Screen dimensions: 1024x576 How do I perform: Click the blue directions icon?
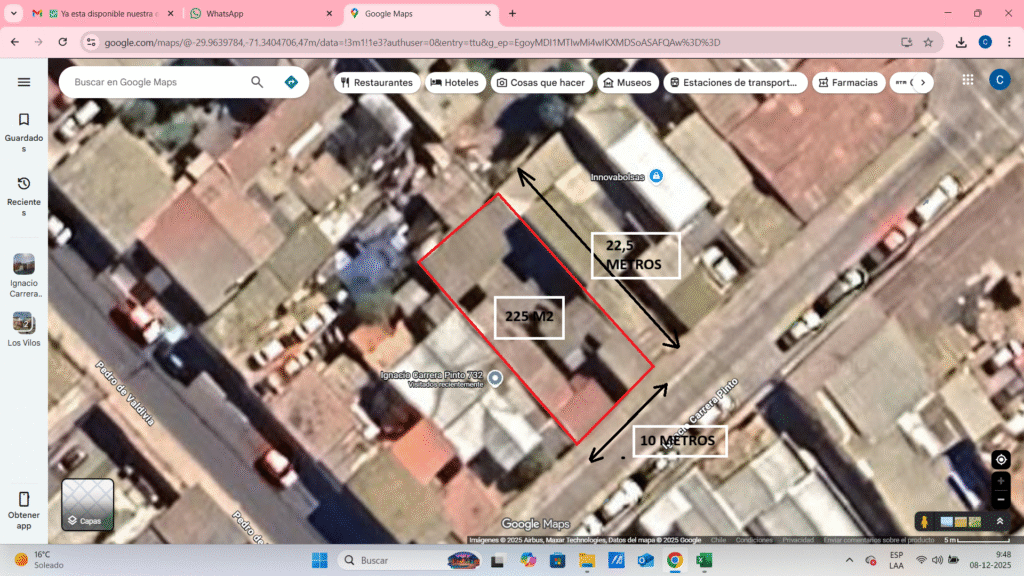tap(291, 82)
